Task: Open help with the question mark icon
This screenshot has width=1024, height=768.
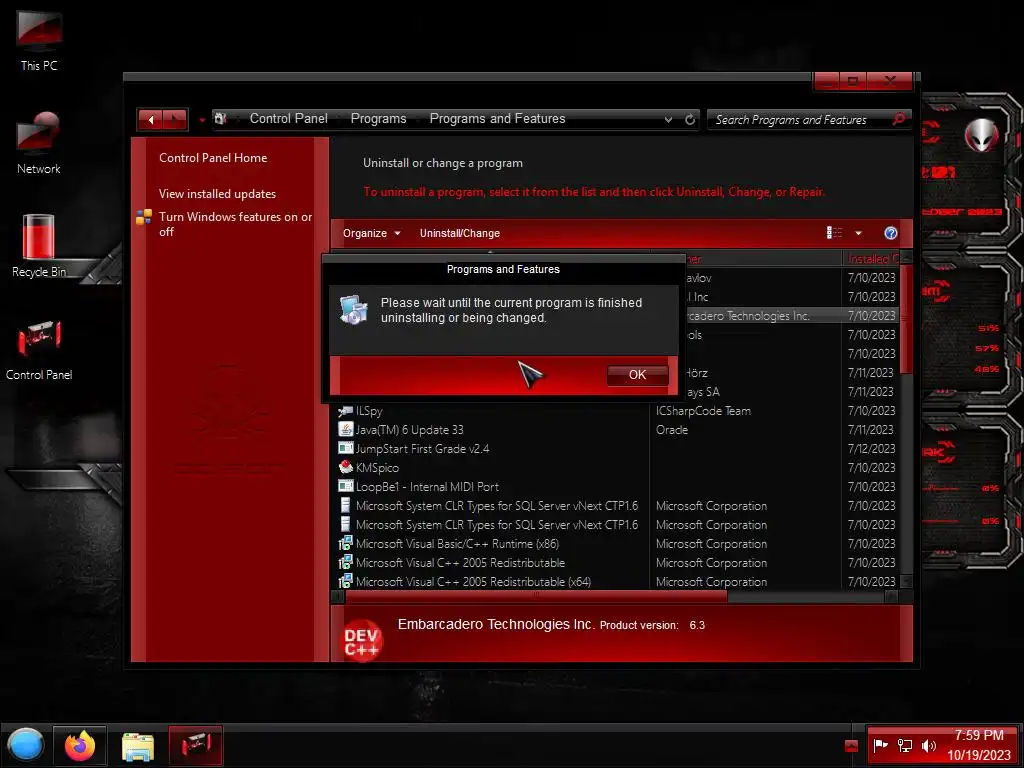Action: (890, 233)
